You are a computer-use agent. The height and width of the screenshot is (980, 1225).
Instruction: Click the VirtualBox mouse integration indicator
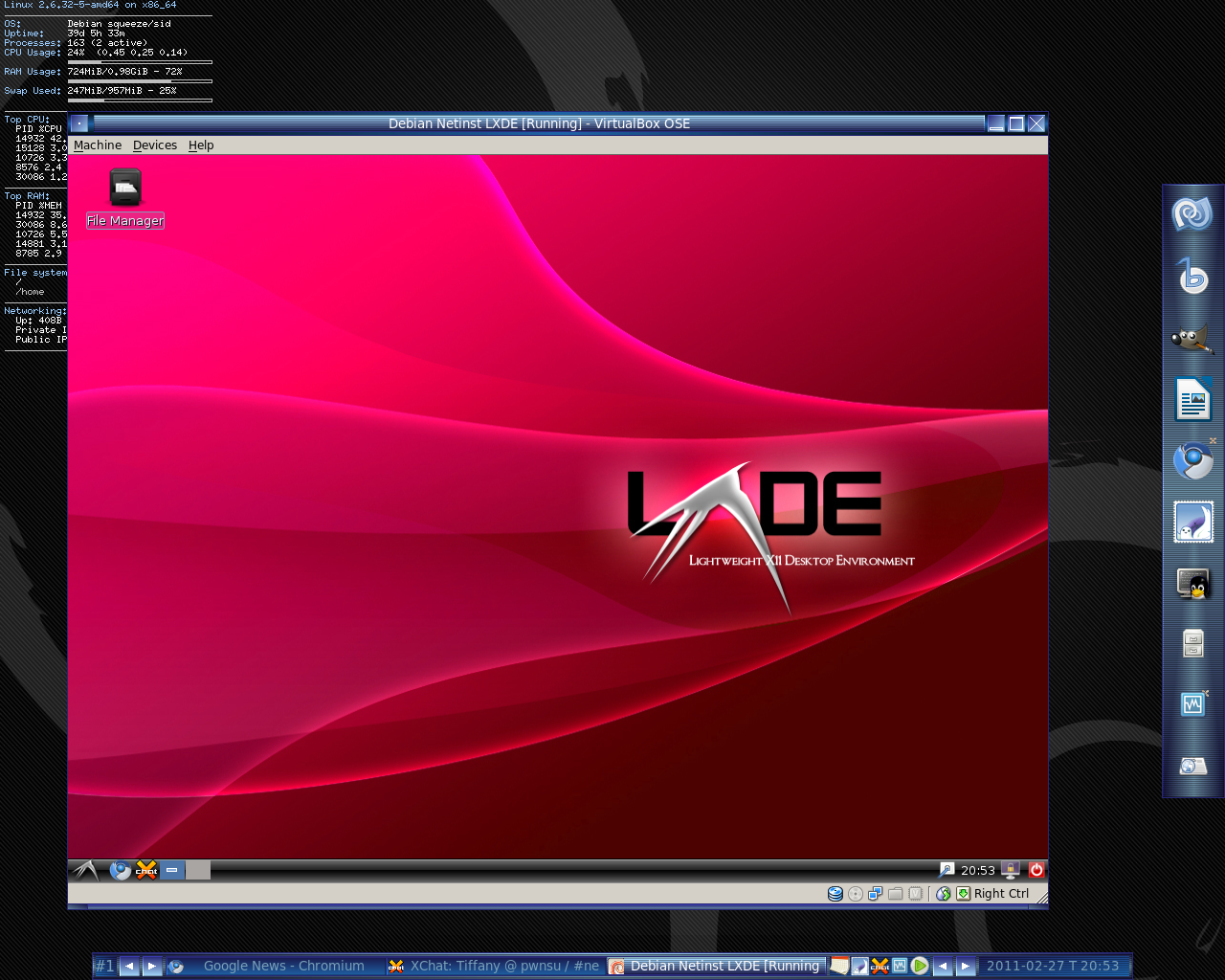pyautogui.click(x=943, y=894)
